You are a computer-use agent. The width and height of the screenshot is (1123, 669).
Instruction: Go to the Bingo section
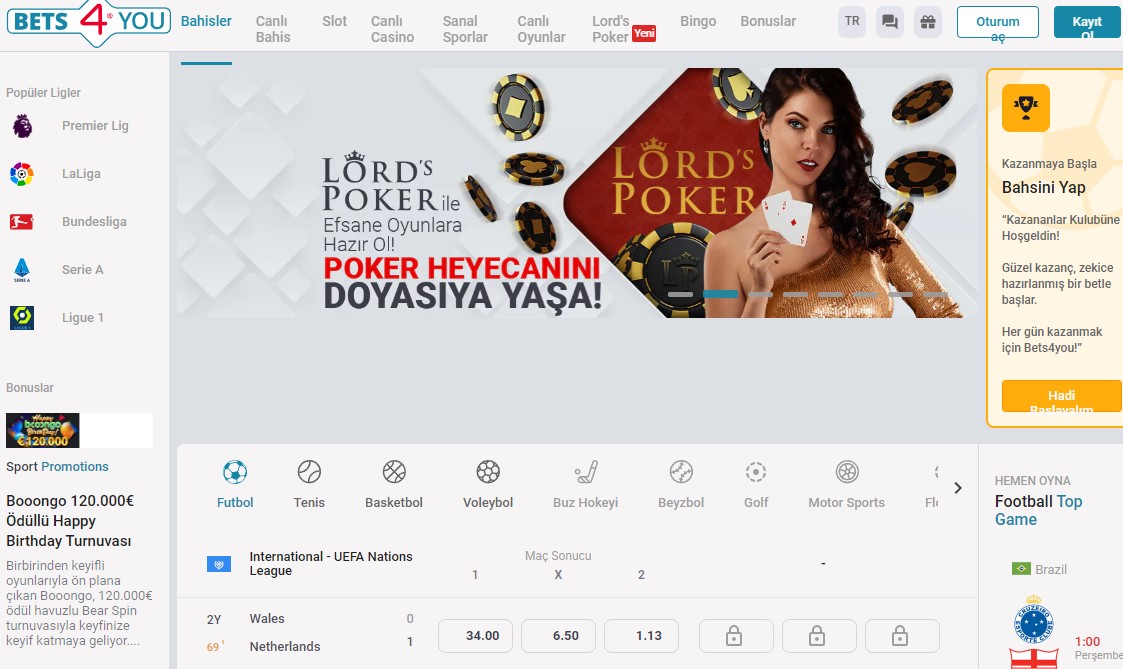click(x=698, y=21)
